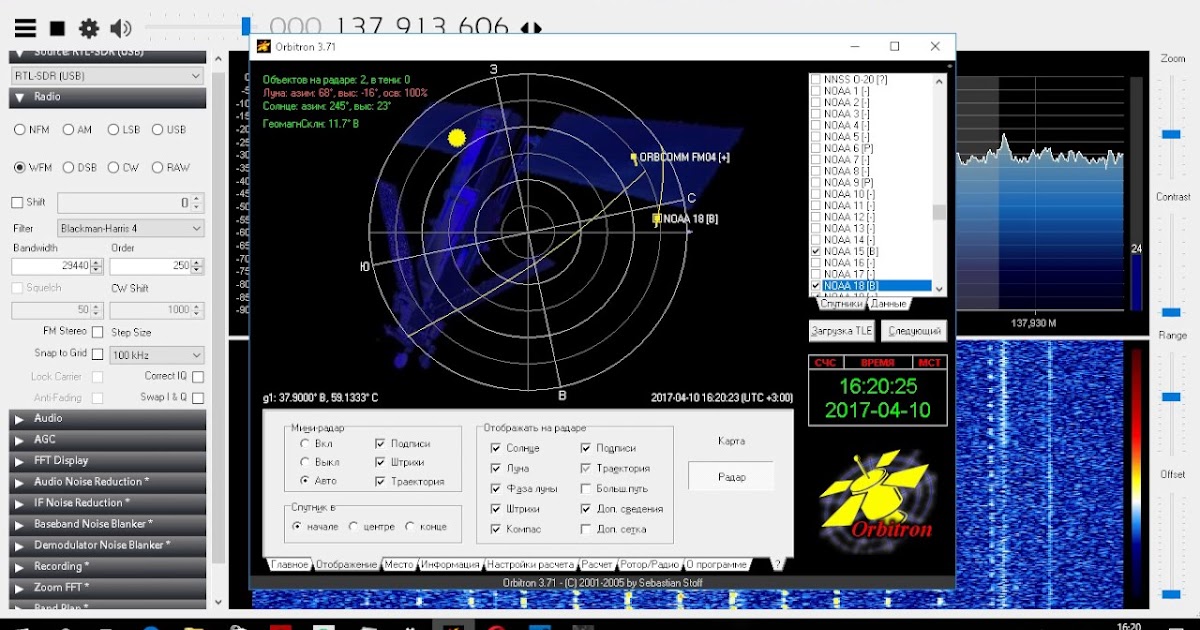Open the Blackman-Harris 4 filter dropdown
1200x630 pixels.
click(x=130, y=228)
